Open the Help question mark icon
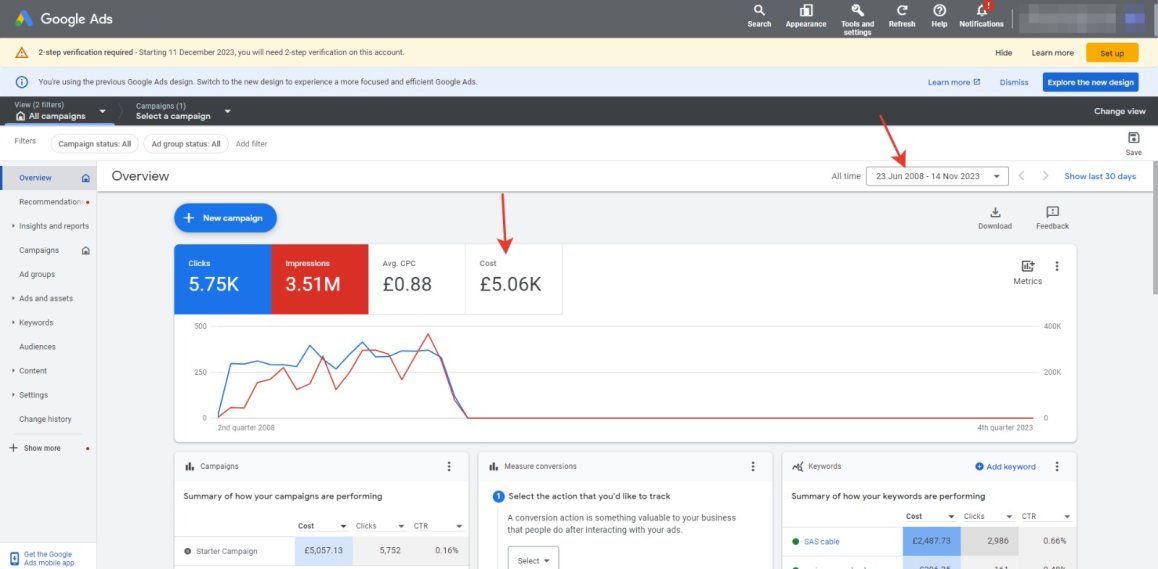Image resolution: width=1158 pixels, height=569 pixels. click(x=939, y=10)
